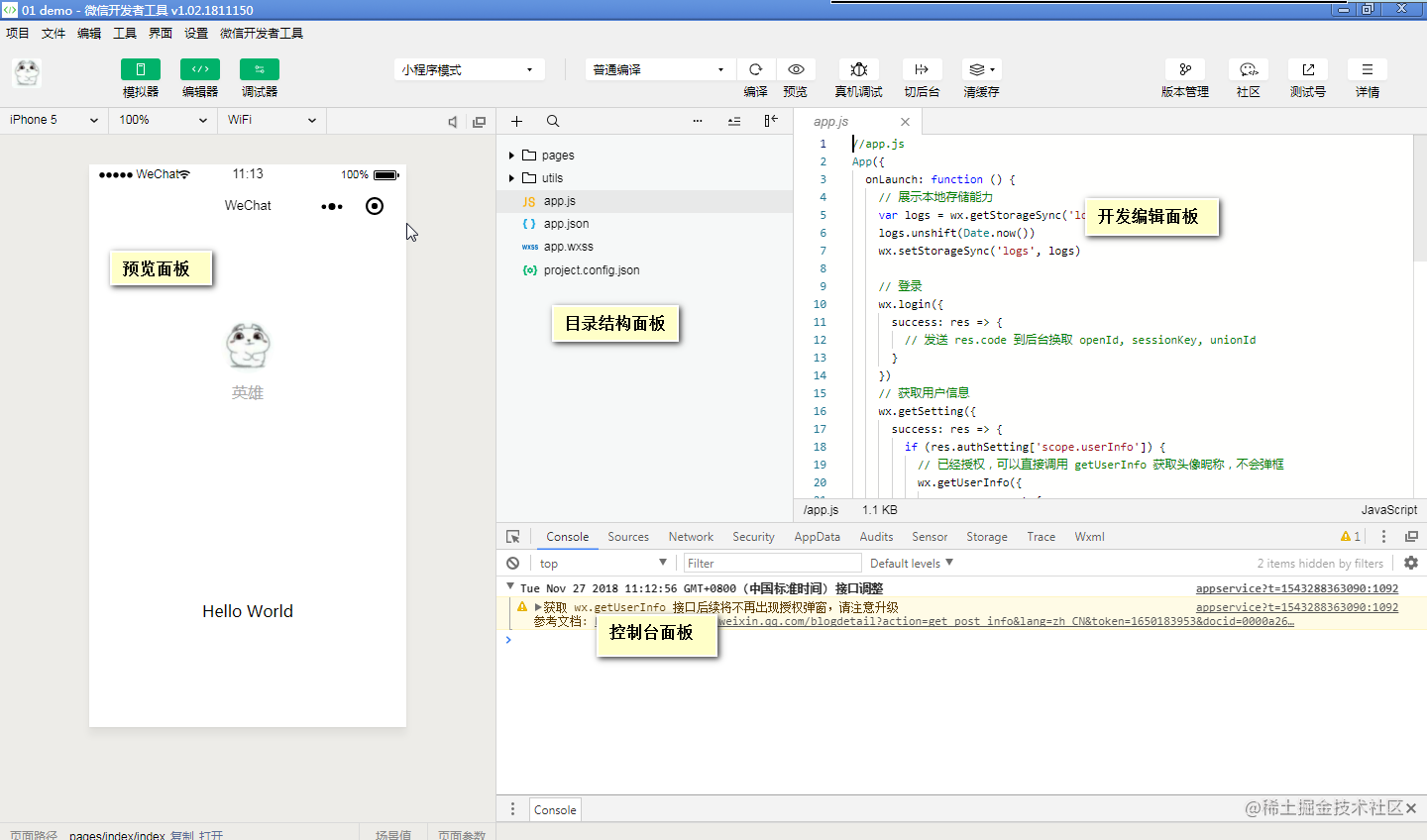Switch to the Wxml tab

(1089, 537)
